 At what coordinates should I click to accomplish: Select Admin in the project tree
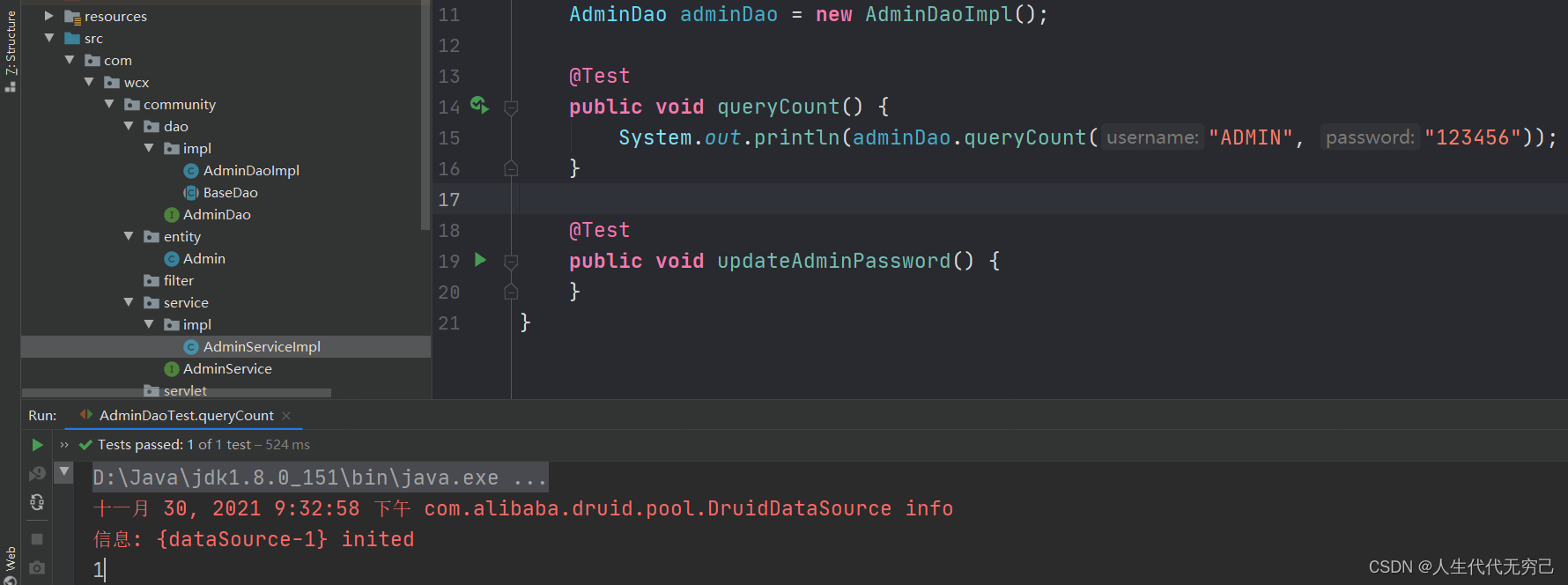point(204,259)
